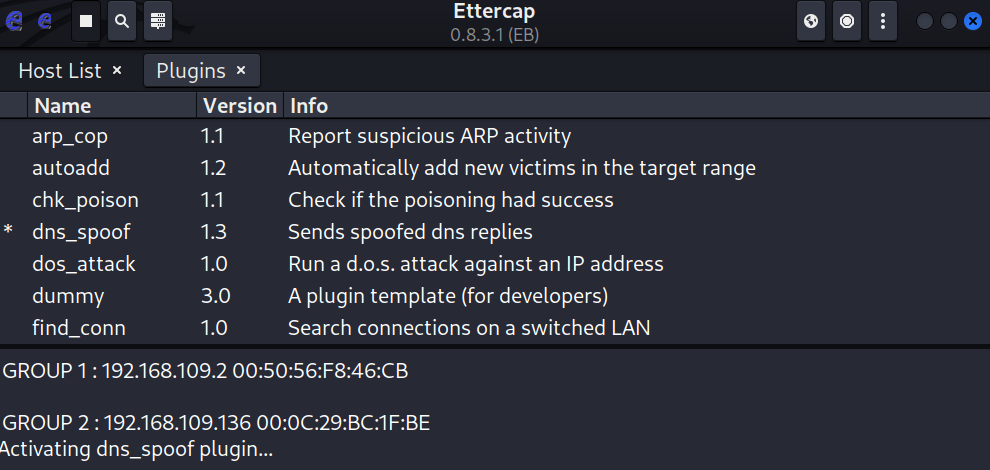Click the stop sniffing square button
The image size is (990, 470).
coord(87,20)
